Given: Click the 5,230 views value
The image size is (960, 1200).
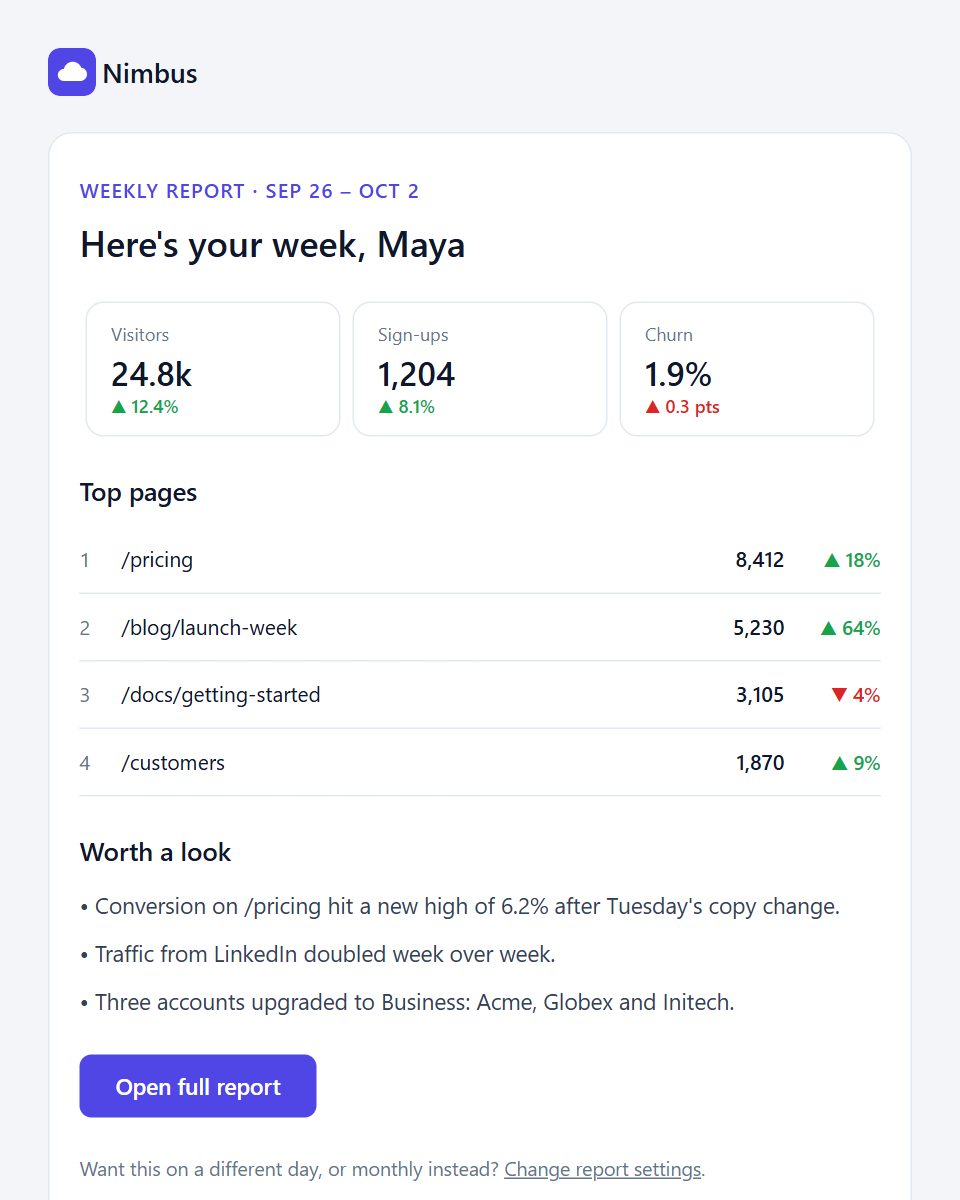Looking at the screenshot, I should pos(759,628).
